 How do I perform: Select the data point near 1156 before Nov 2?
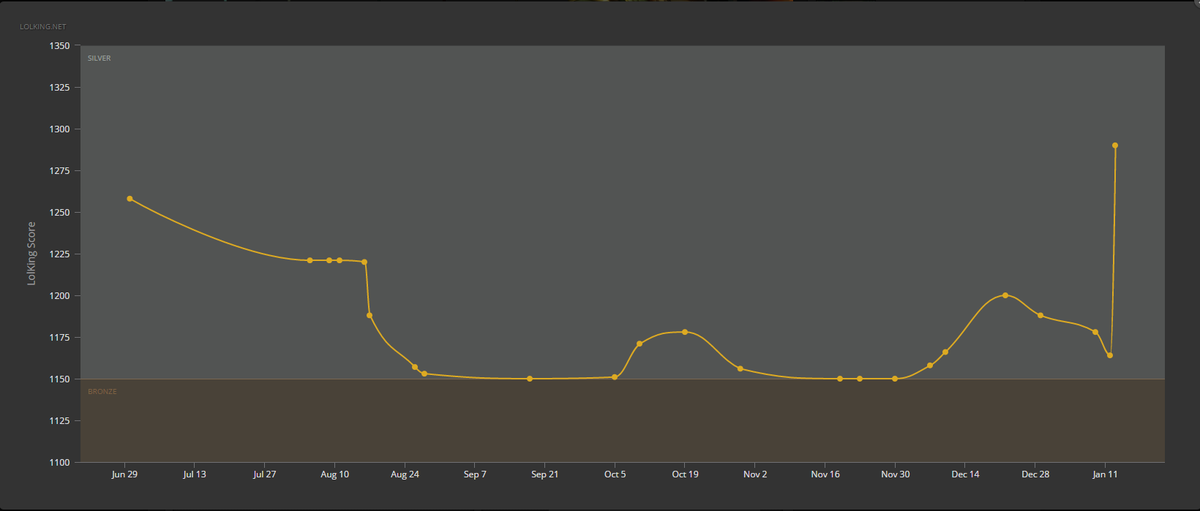740,369
